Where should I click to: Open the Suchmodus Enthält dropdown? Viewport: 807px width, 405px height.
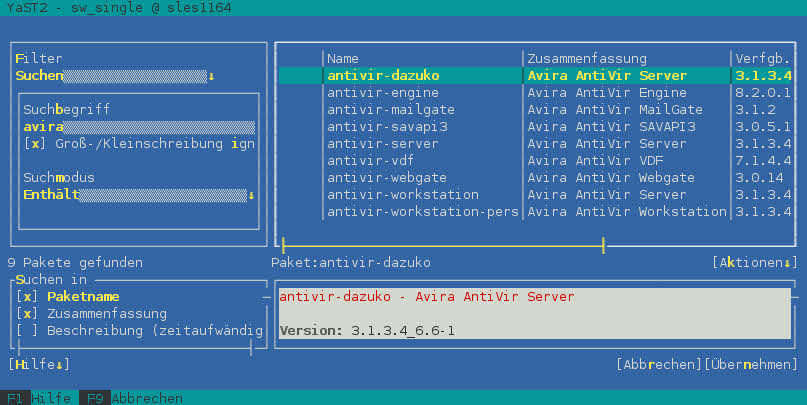[x=139, y=195]
